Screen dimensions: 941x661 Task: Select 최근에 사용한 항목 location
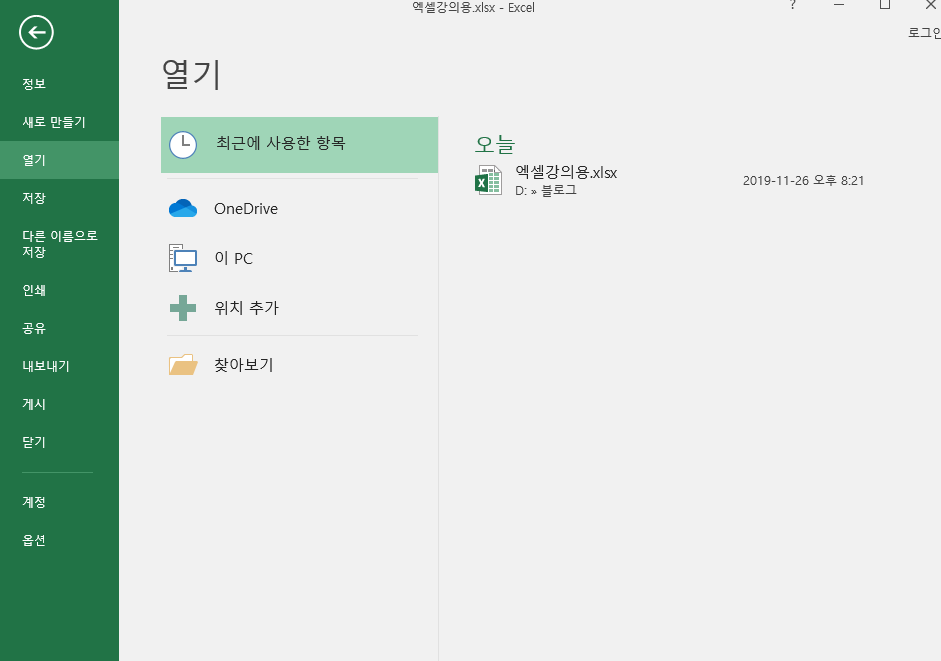coord(299,145)
